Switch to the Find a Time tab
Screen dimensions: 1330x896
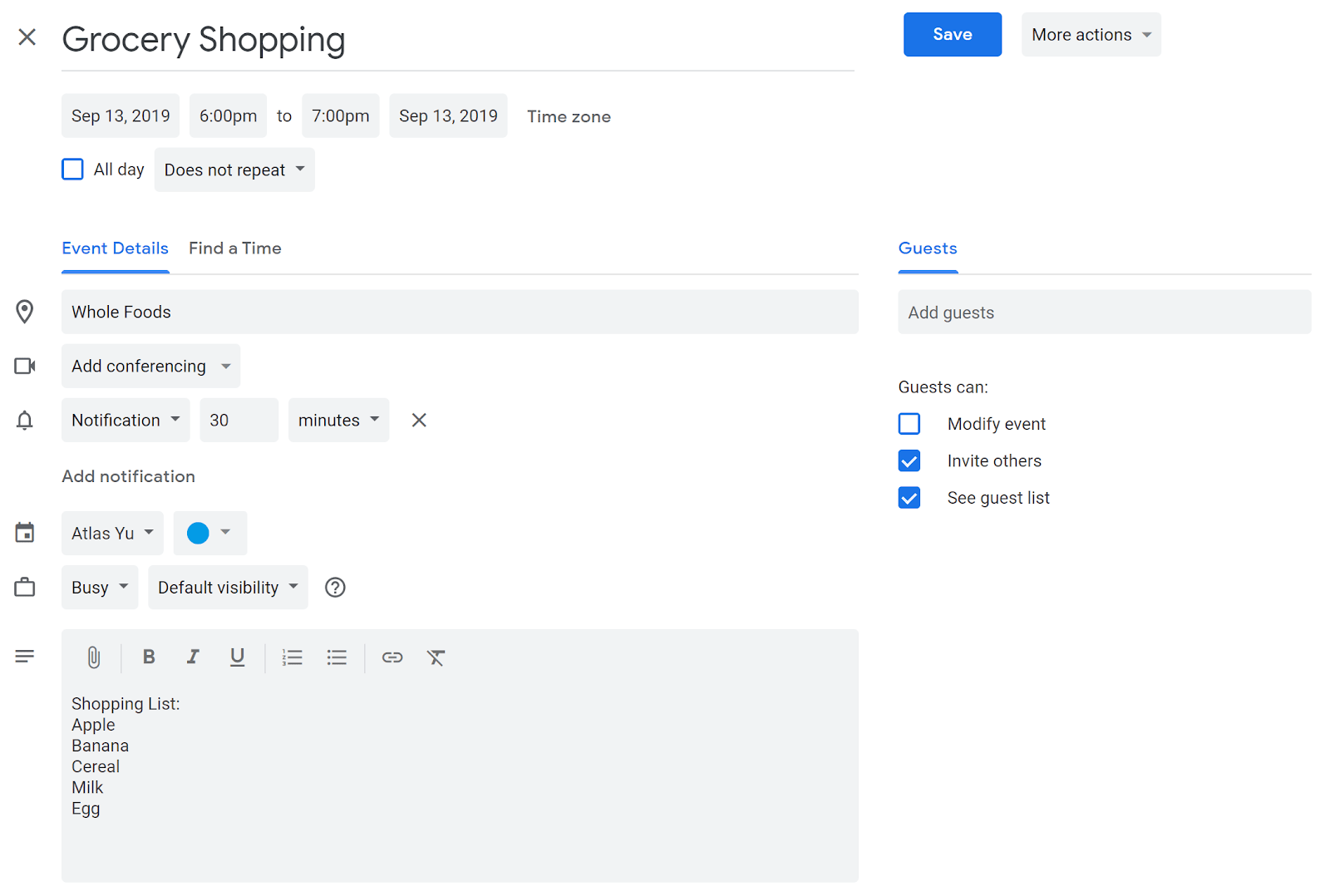tap(234, 249)
